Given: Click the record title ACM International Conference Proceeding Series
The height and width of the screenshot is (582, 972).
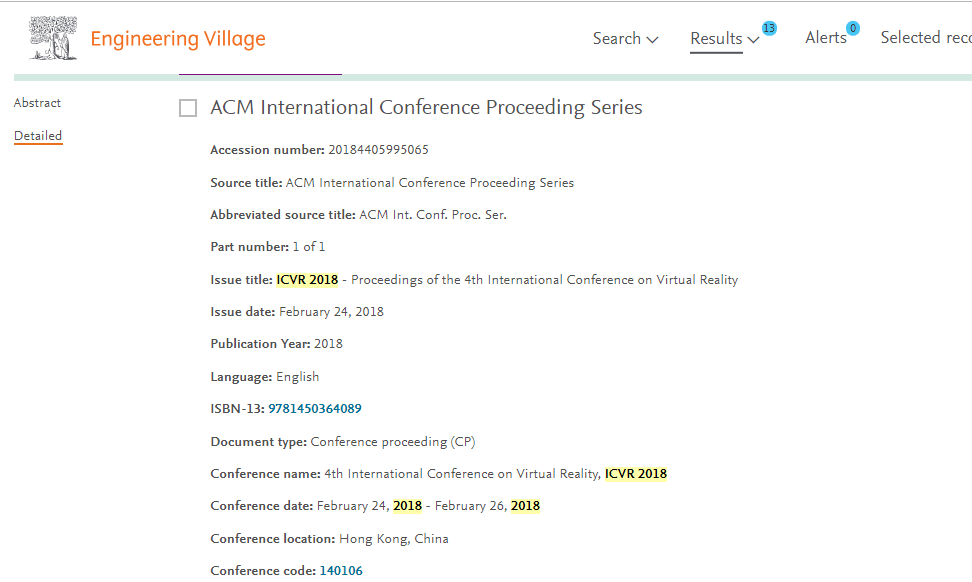Looking at the screenshot, I should point(426,107).
